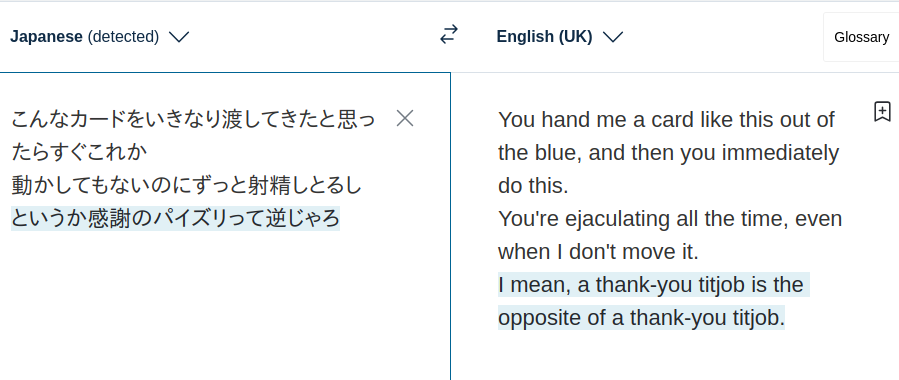This screenshot has height=380, width=899.
Task: Click the phrase "when I don't move it."
Action: pos(599,252)
